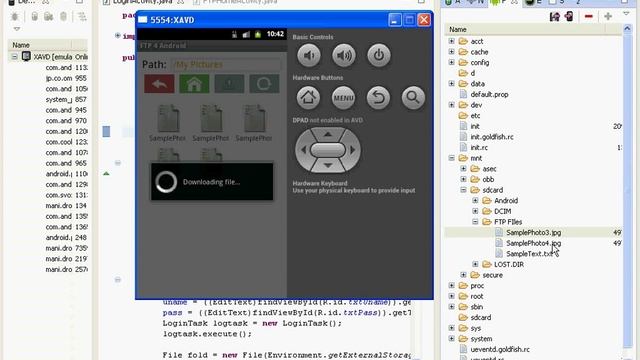Tap the emulator hardware Search button
The height and width of the screenshot is (360, 640).
pyautogui.click(x=413, y=98)
